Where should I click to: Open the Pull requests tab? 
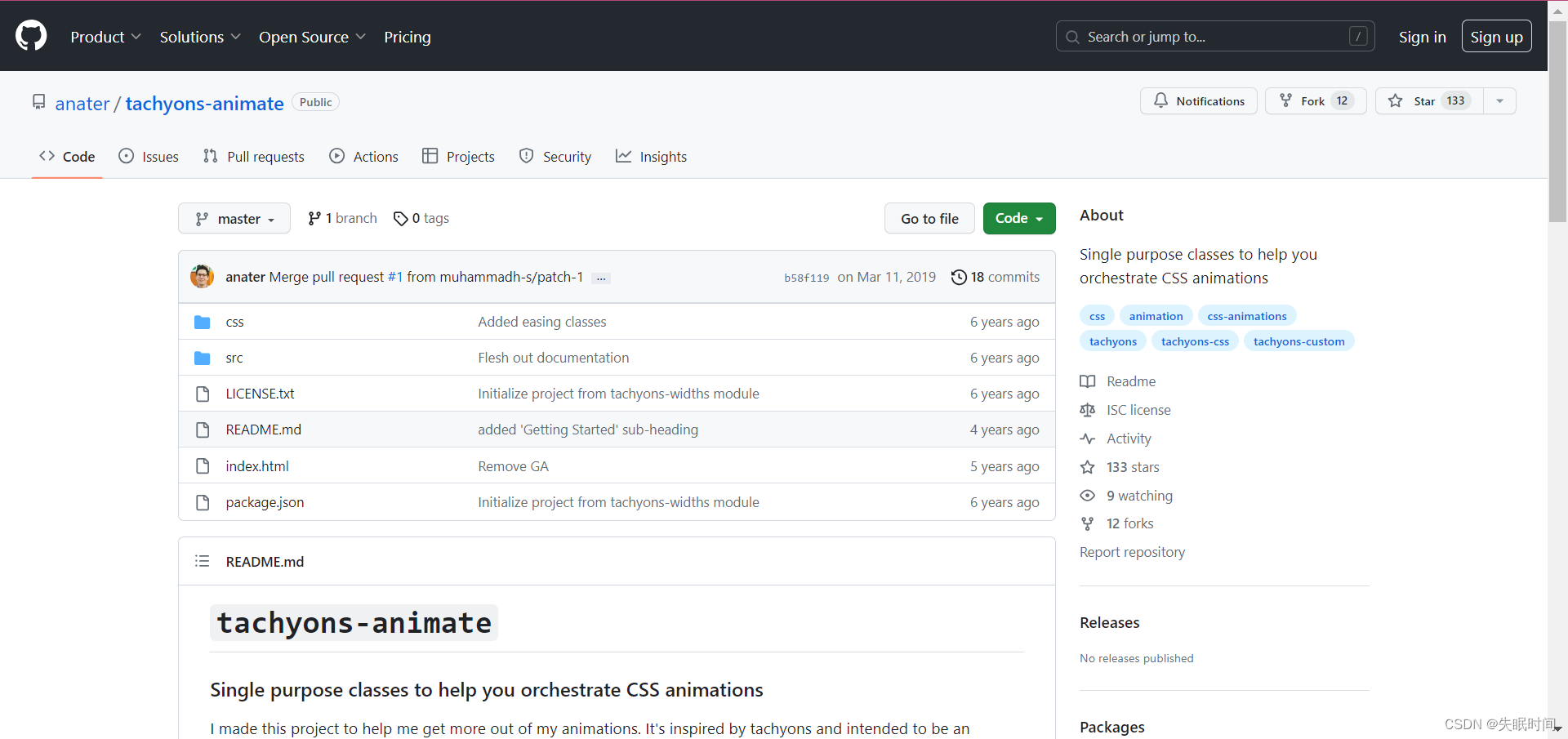point(254,156)
